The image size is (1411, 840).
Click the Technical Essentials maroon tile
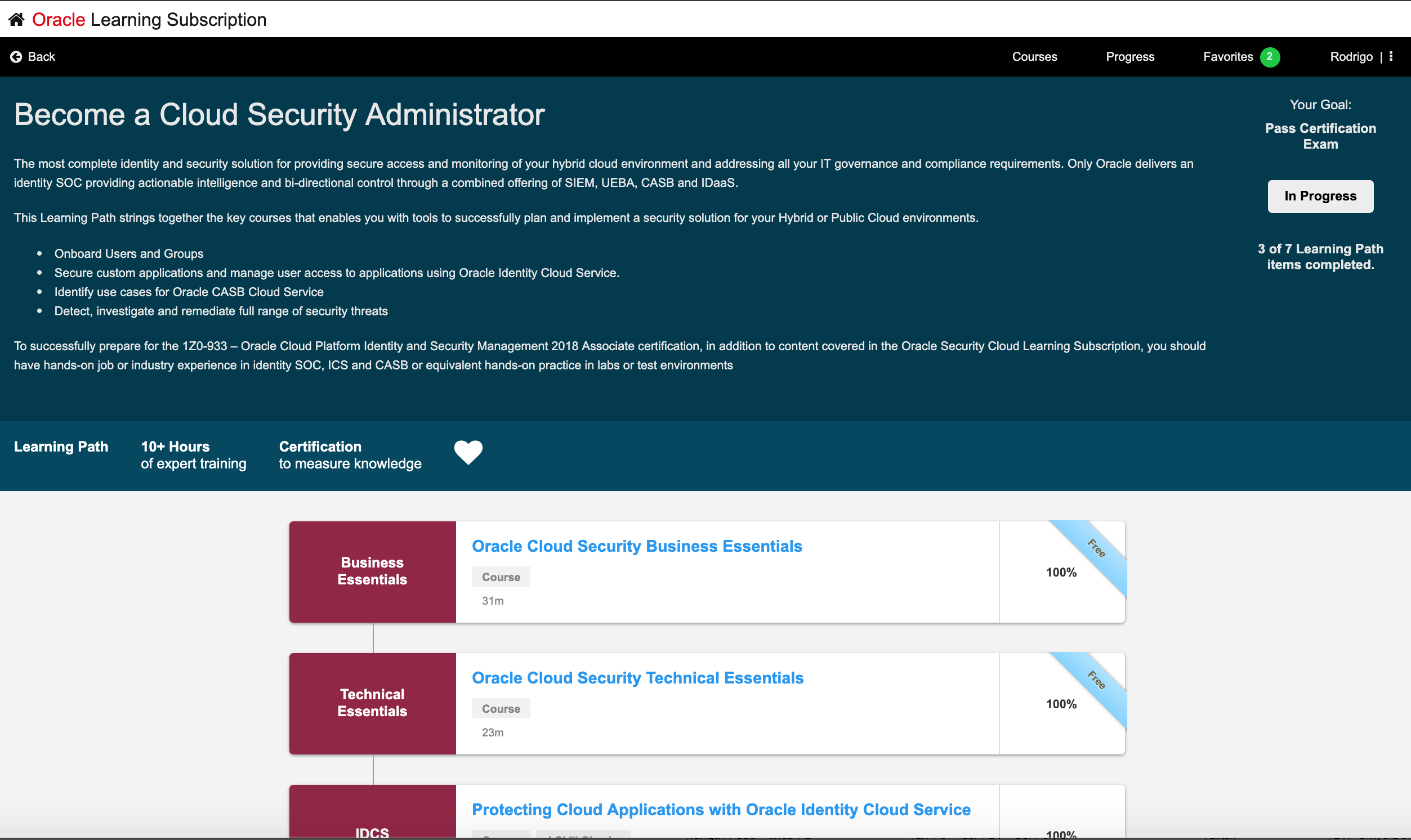tap(372, 704)
